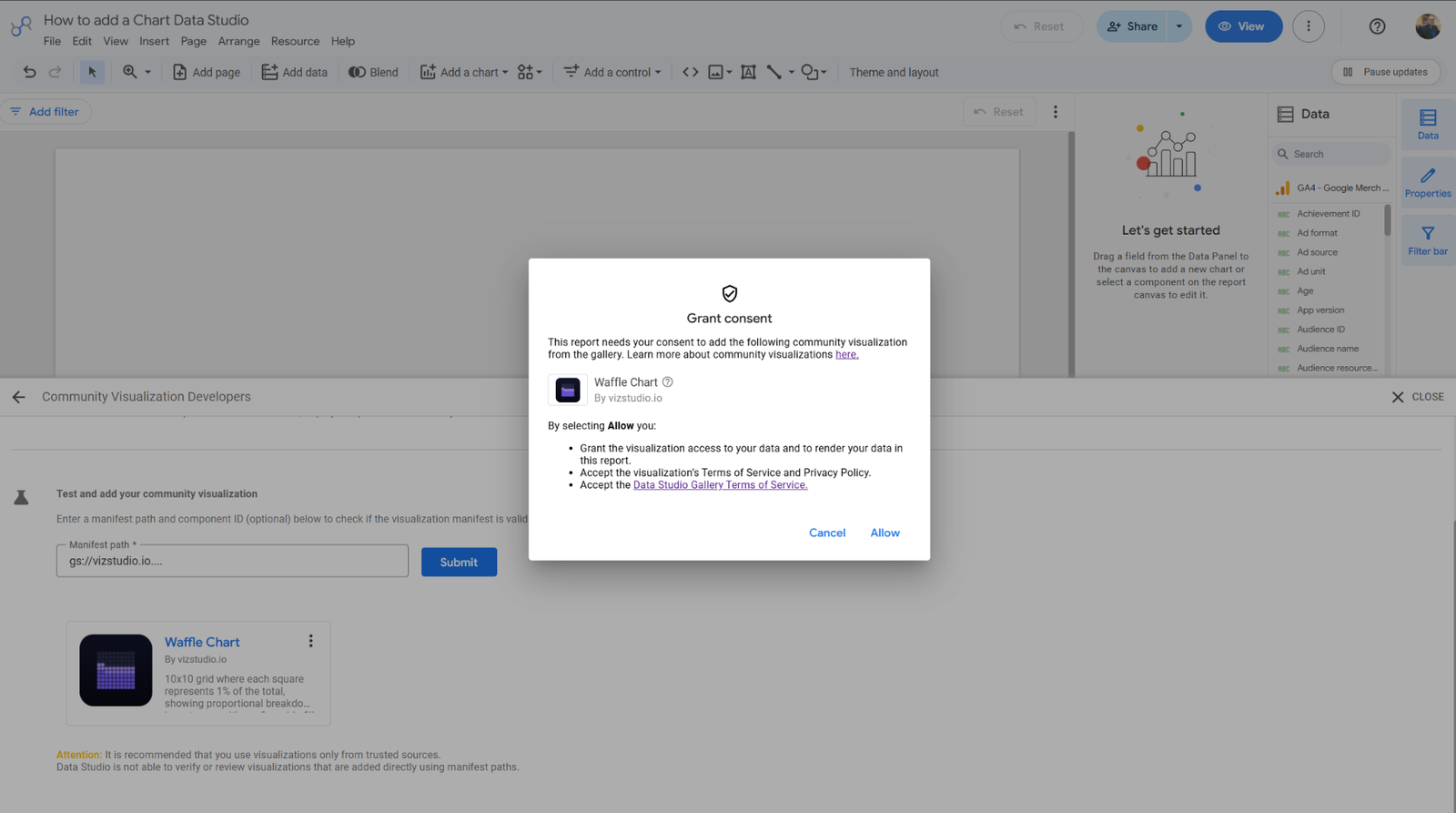The width and height of the screenshot is (1456, 813).
Task: Open the filter bar three-dot menu
Action: tap(1056, 112)
